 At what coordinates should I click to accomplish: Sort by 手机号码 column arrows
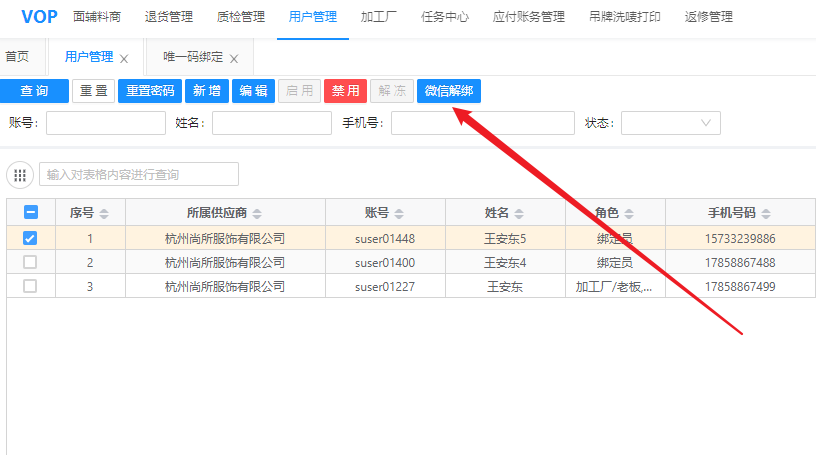tap(766, 213)
